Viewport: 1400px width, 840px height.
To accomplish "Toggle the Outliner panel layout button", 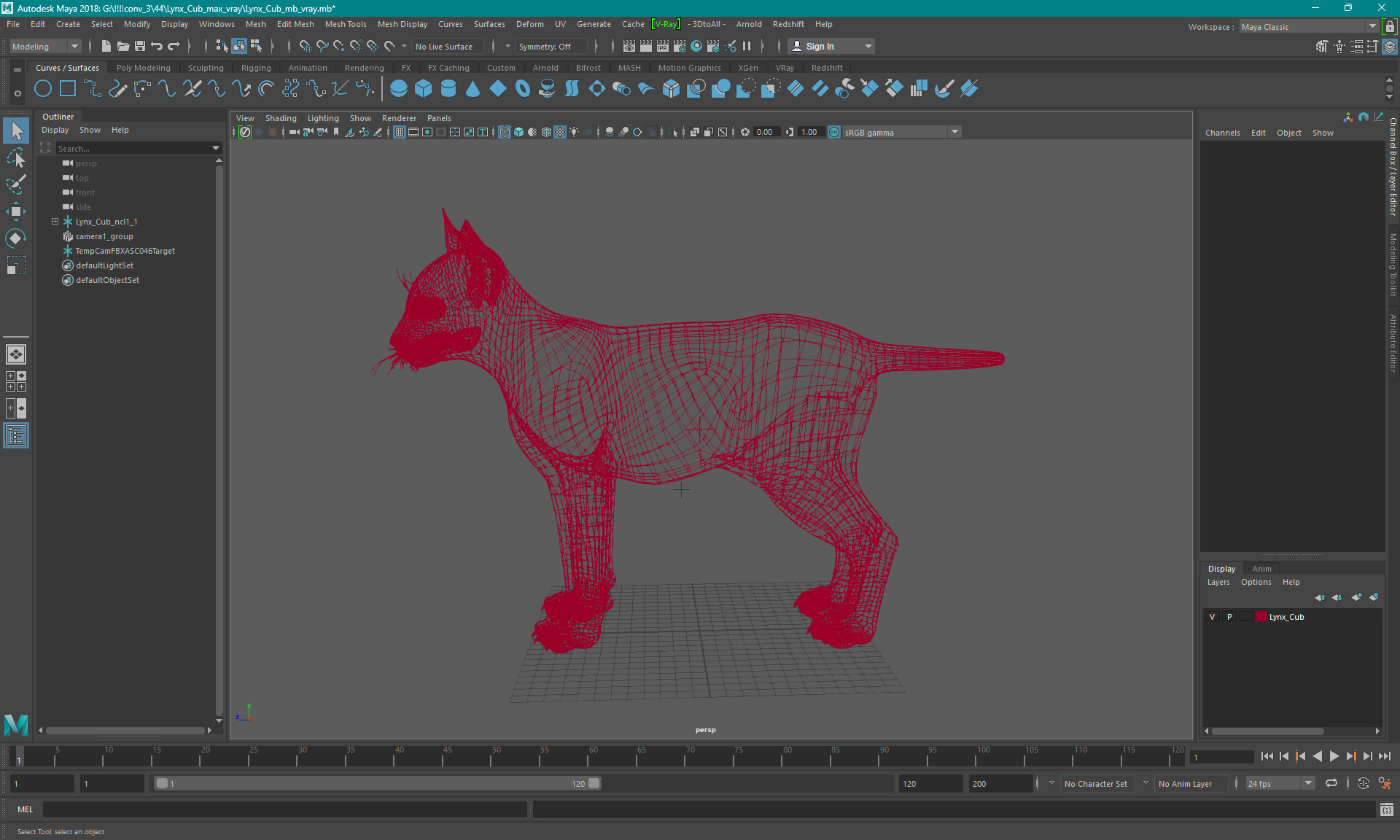I will coord(16,436).
